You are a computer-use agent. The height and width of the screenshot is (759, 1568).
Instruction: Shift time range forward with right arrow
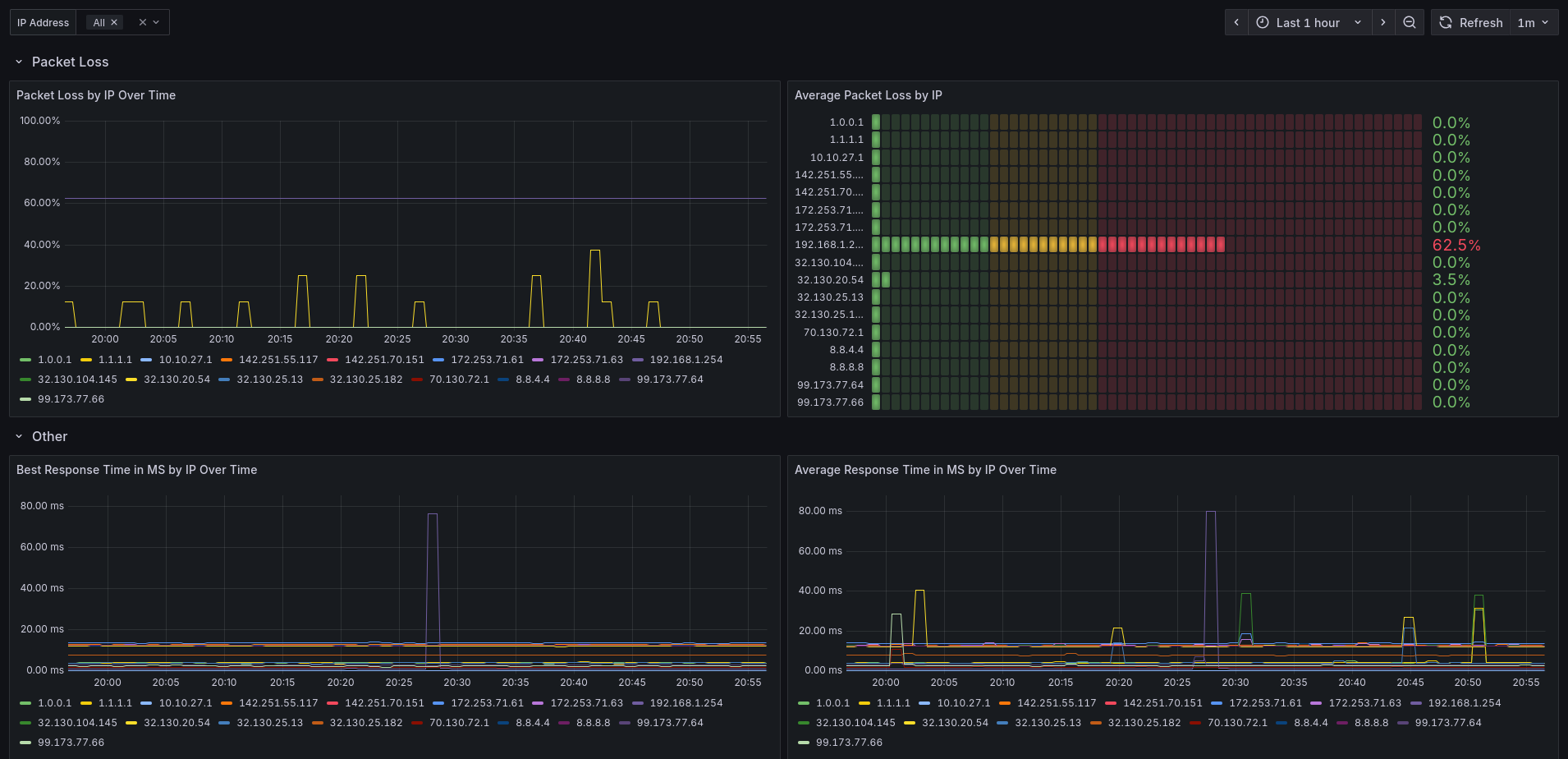tap(1383, 23)
